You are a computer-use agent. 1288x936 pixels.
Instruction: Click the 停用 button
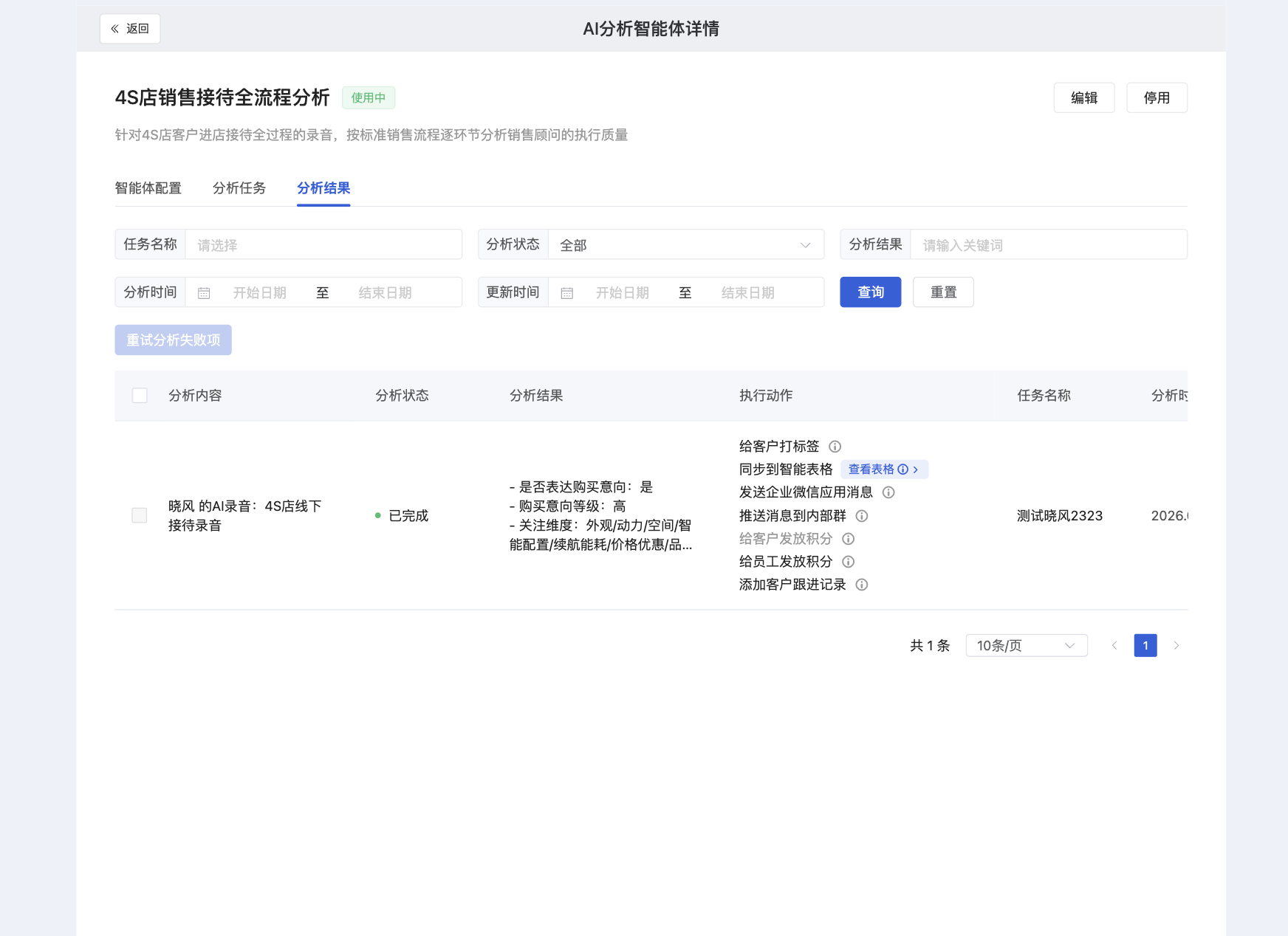point(1157,98)
